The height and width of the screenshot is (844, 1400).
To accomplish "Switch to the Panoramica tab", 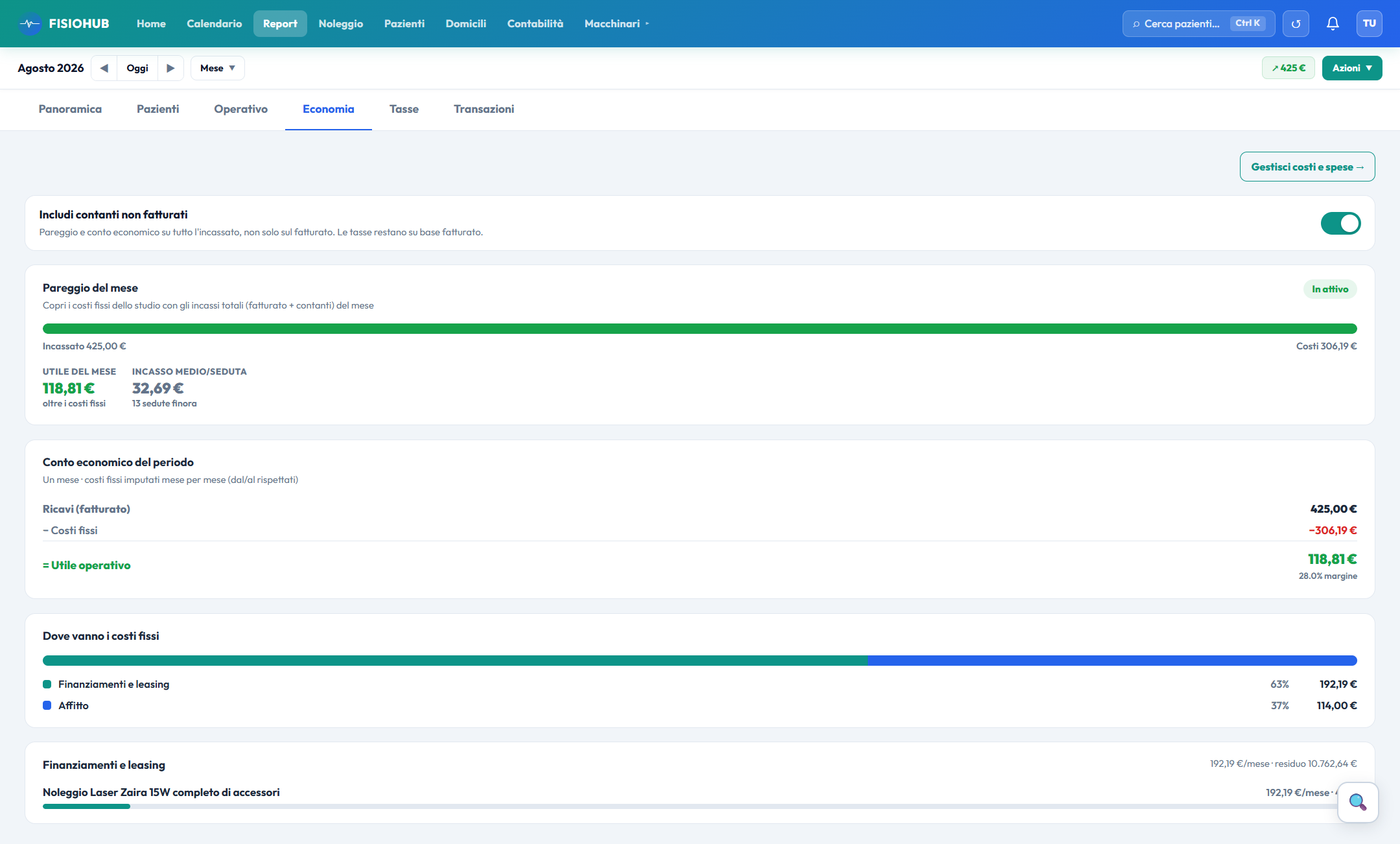I will tap(70, 109).
